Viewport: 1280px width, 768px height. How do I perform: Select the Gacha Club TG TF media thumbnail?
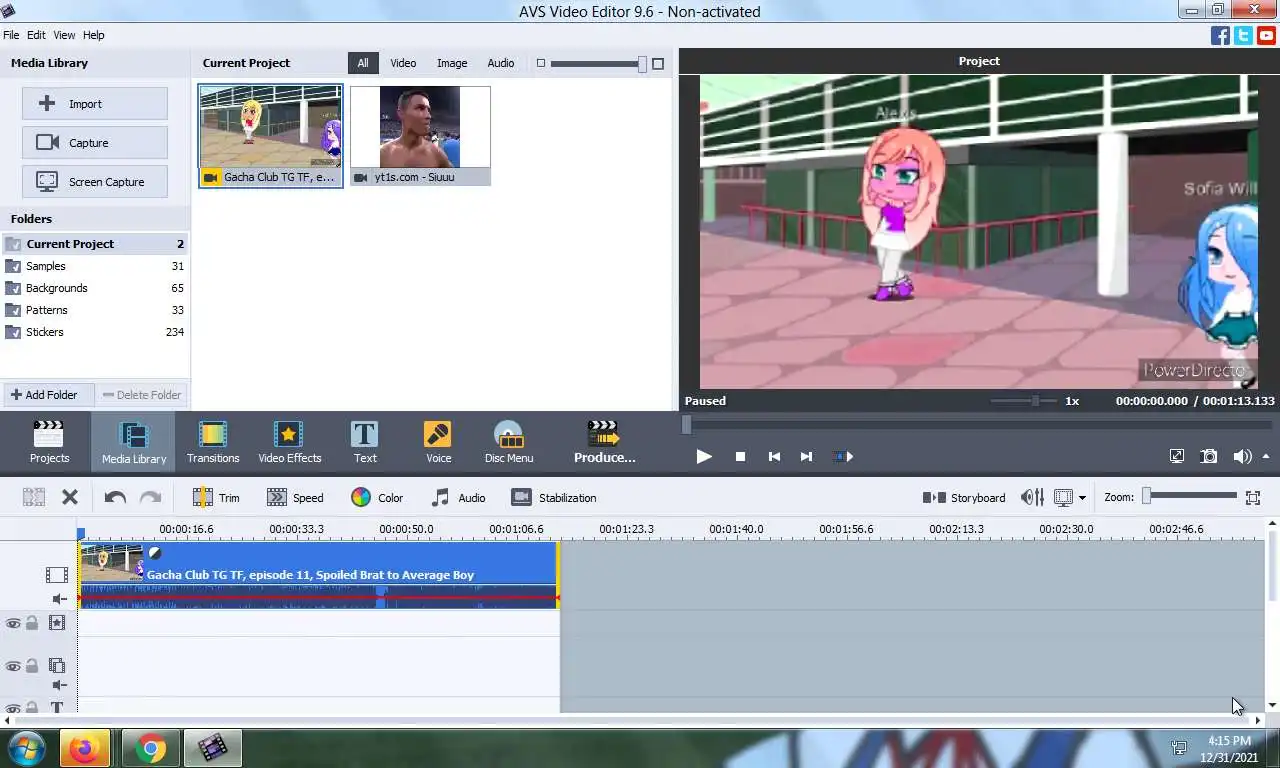(271, 135)
